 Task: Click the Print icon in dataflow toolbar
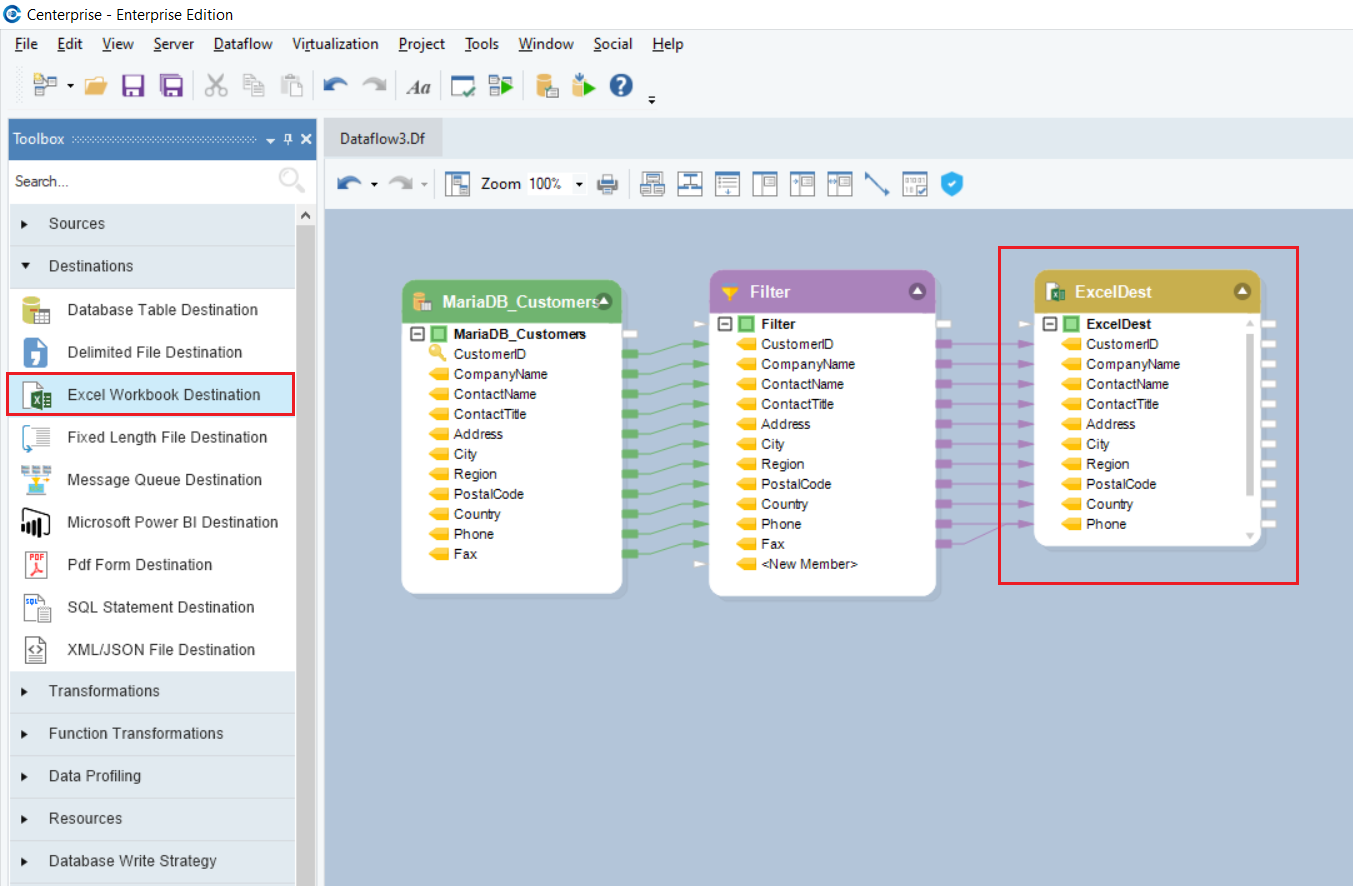[x=607, y=184]
